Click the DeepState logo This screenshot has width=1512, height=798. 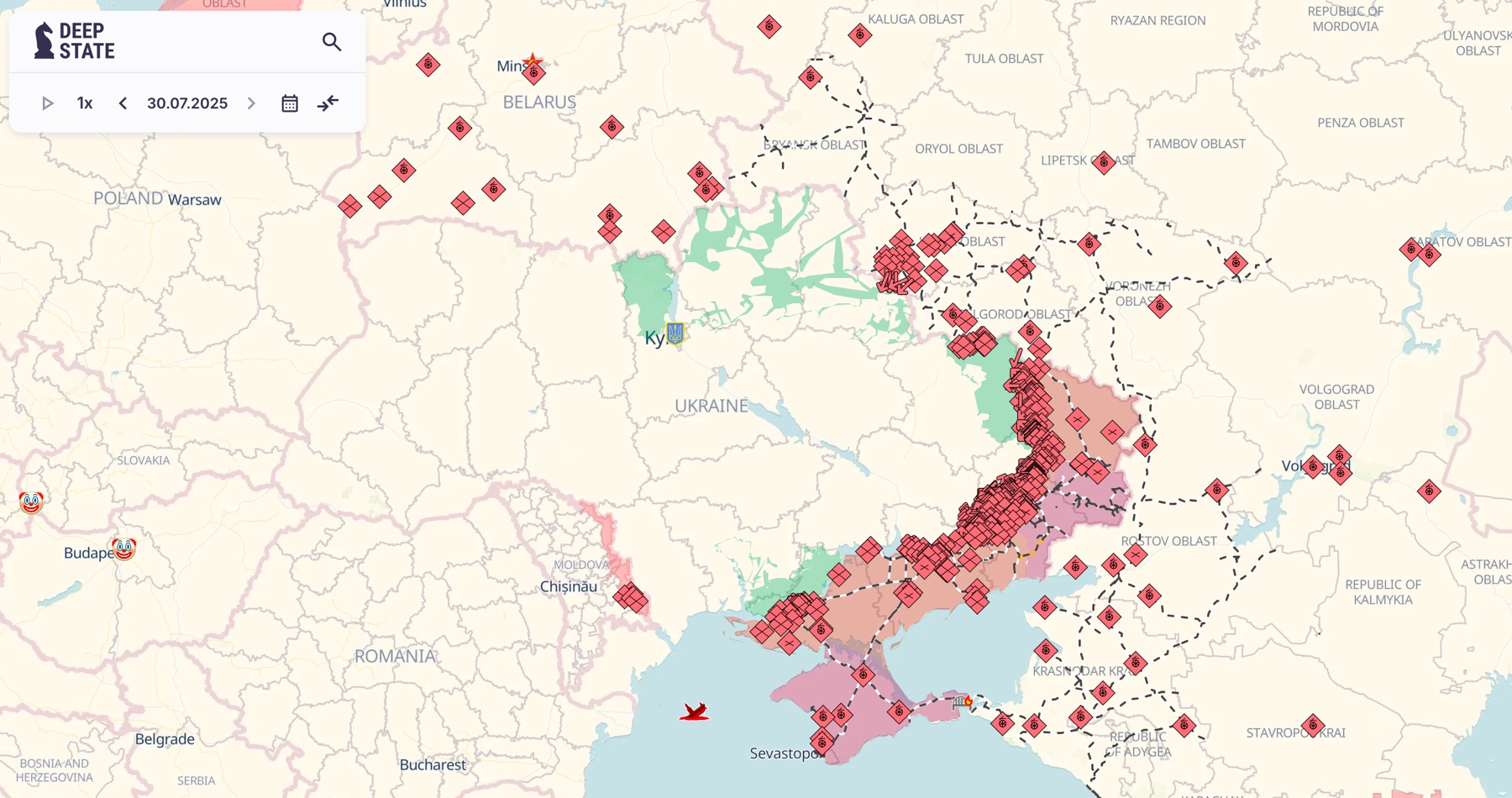coord(75,41)
